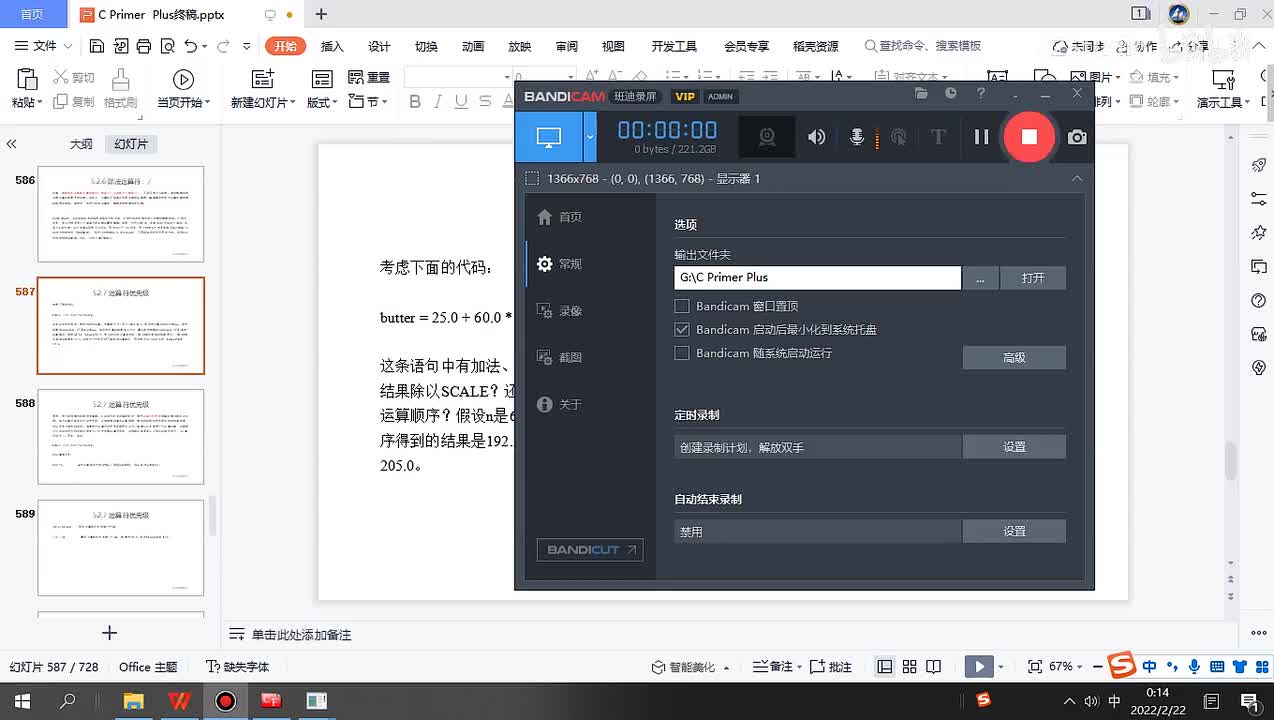Pause the Bandicam recording
The image size is (1274, 720).
[x=981, y=138]
